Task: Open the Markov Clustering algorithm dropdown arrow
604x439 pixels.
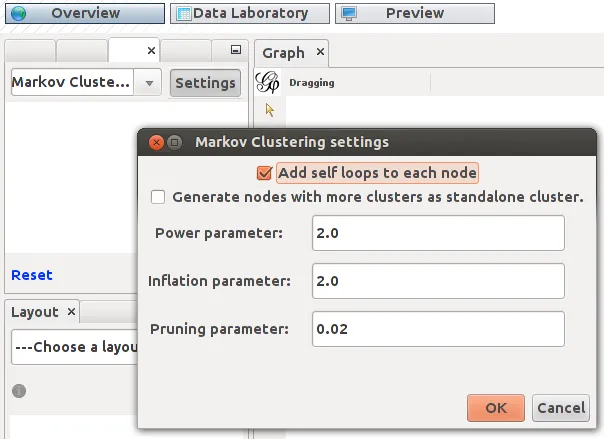Action: click(x=149, y=82)
